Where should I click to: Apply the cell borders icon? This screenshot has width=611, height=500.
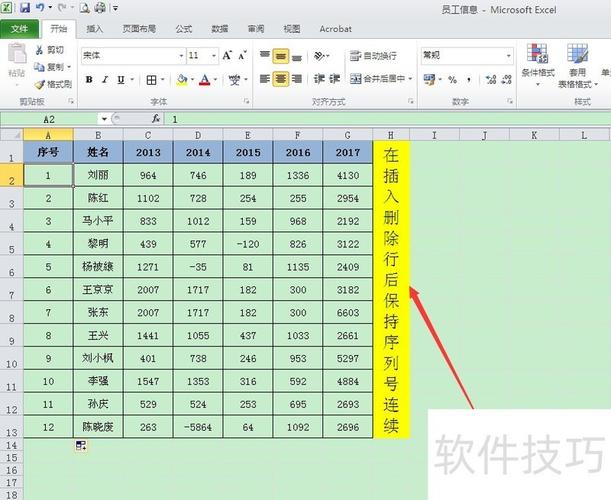click(x=152, y=80)
